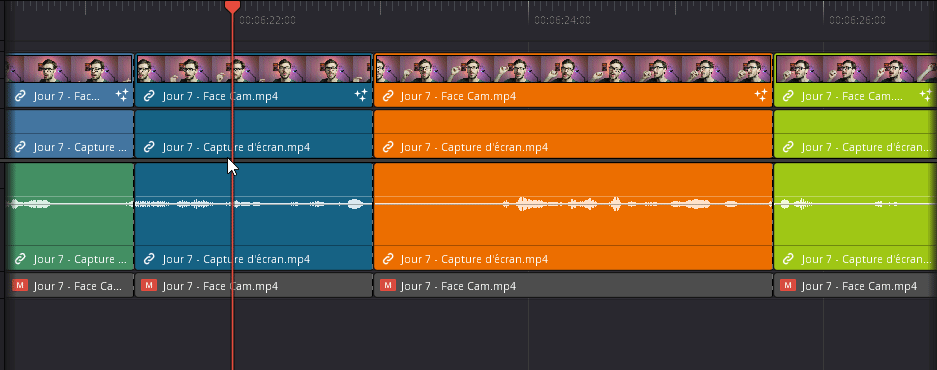This screenshot has width=937, height=370.
Task: Click the red playhead handle on the ruler
Action: [232, 7]
